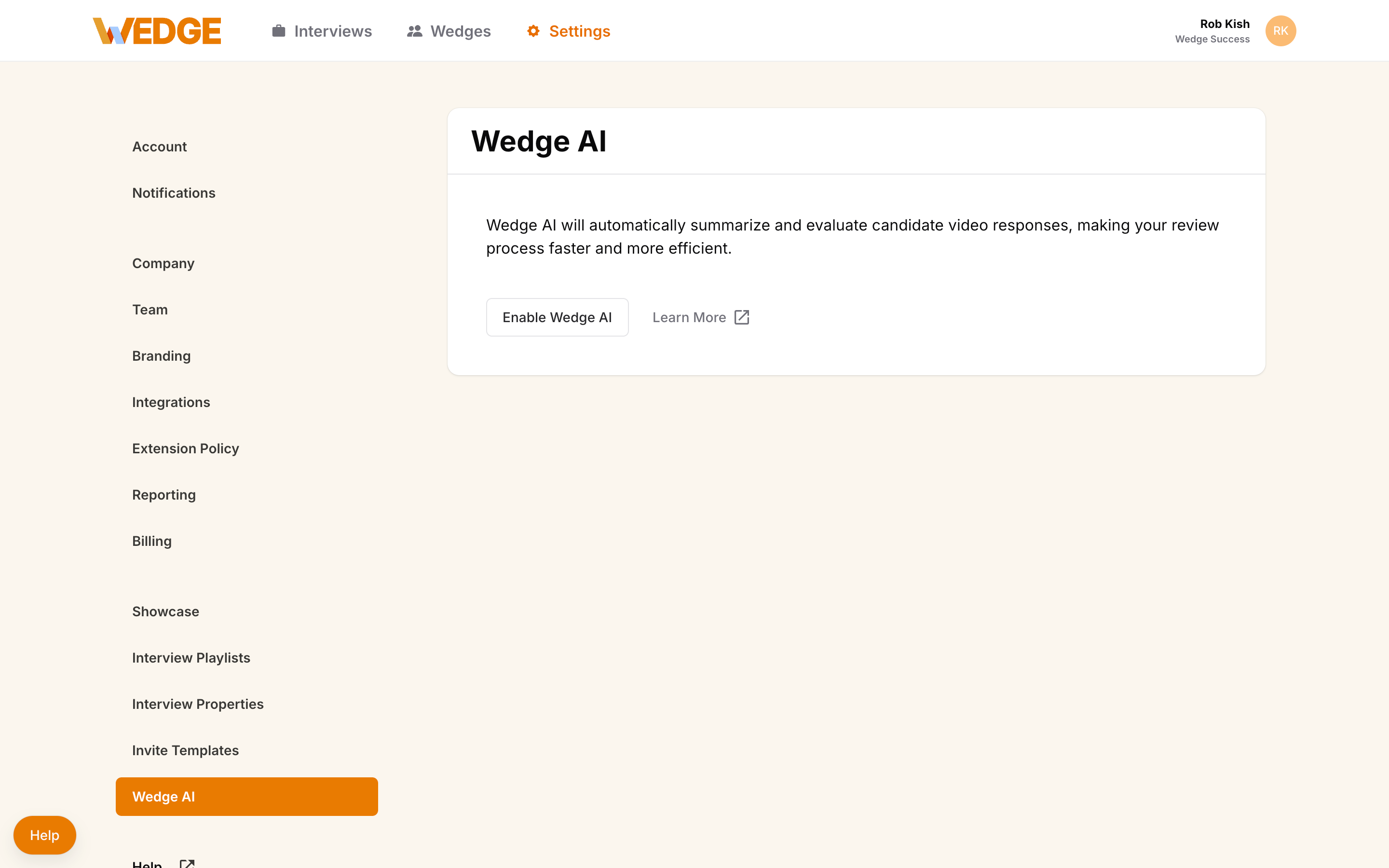The width and height of the screenshot is (1389, 868).
Task: Click the external link icon next to Help in sidebar
Action: (187, 863)
